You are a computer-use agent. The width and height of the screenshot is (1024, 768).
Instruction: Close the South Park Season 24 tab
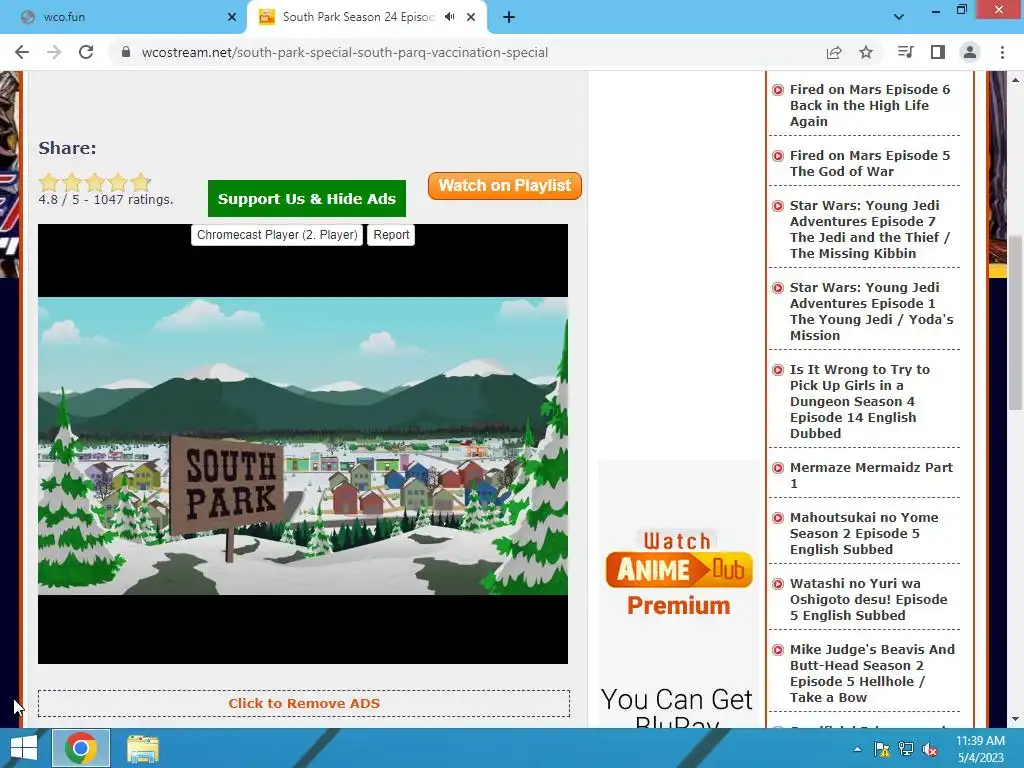click(x=471, y=17)
